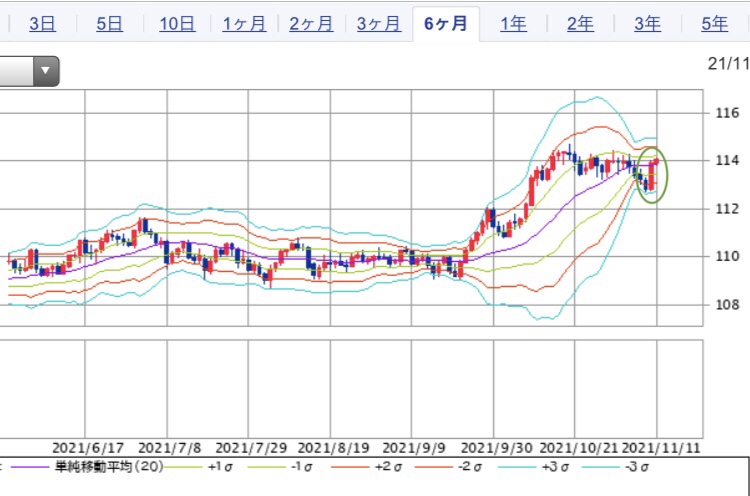Show the 1年 chart range
This screenshot has width=750, height=496.
[513, 23]
